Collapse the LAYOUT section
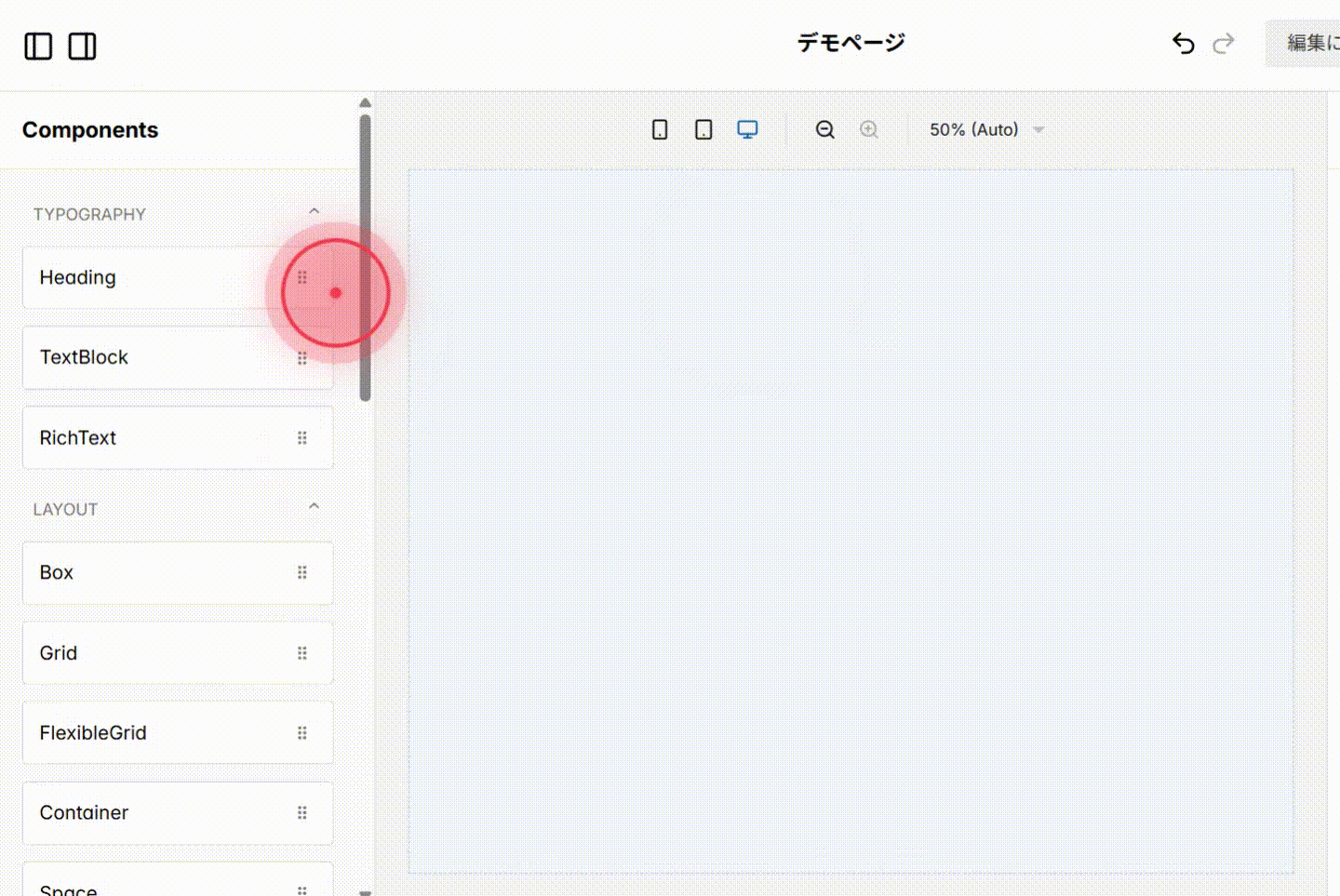The height and width of the screenshot is (896, 1340). pyautogui.click(x=314, y=505)
